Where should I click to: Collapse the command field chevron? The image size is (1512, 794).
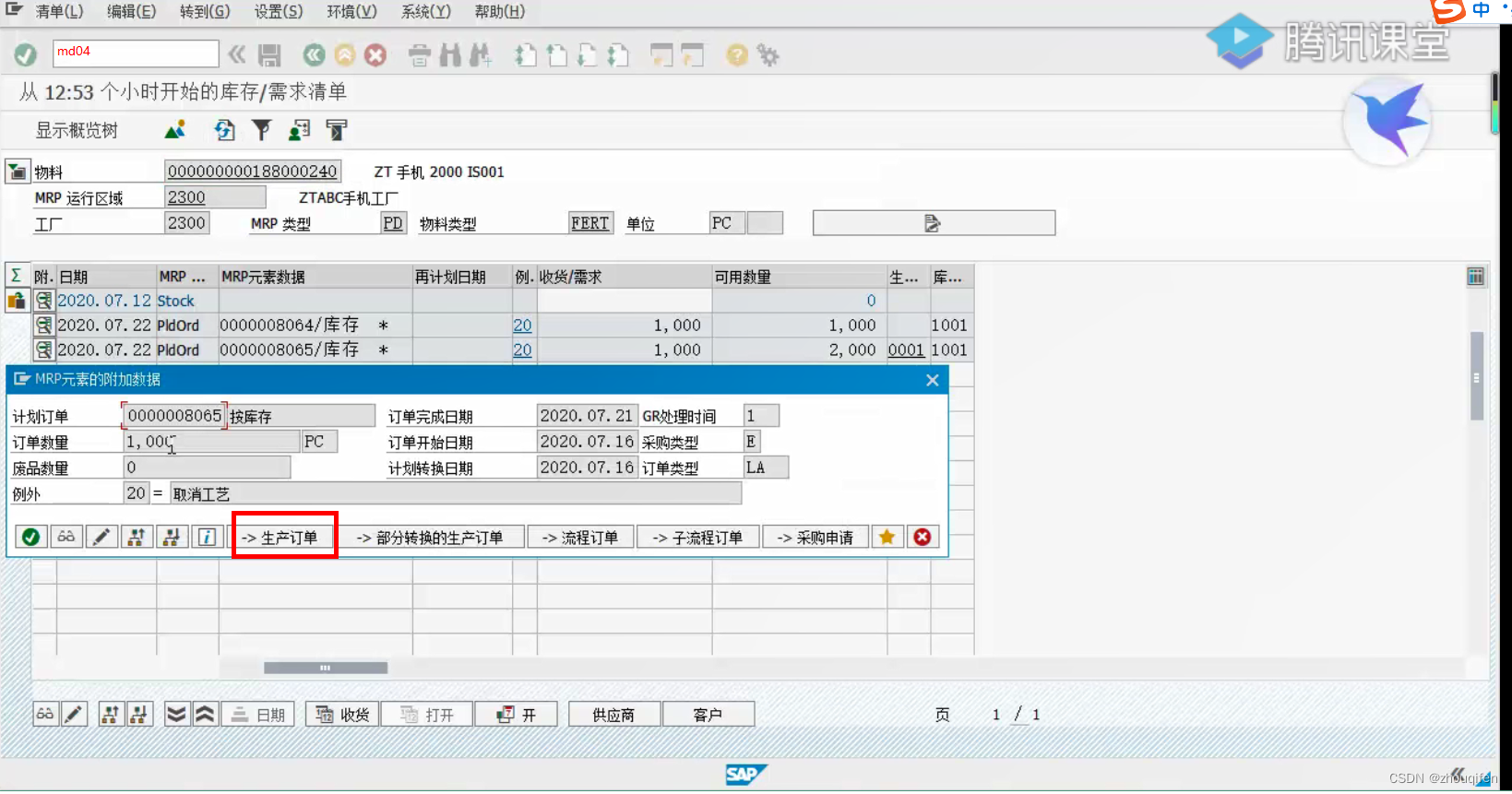click(237, 55)
